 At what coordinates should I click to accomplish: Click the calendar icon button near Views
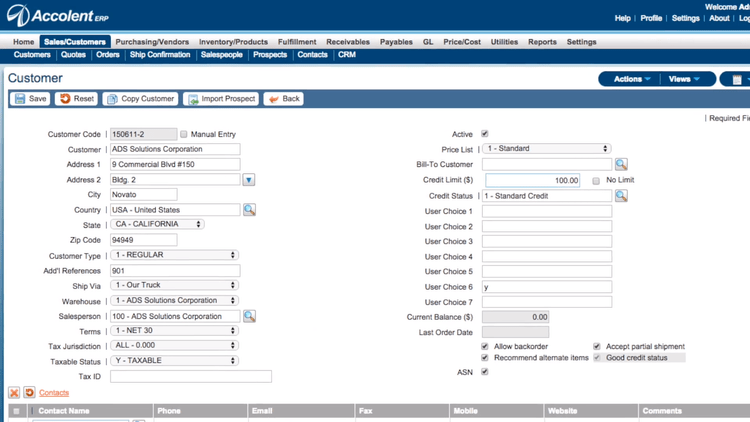tap(737, 79)
